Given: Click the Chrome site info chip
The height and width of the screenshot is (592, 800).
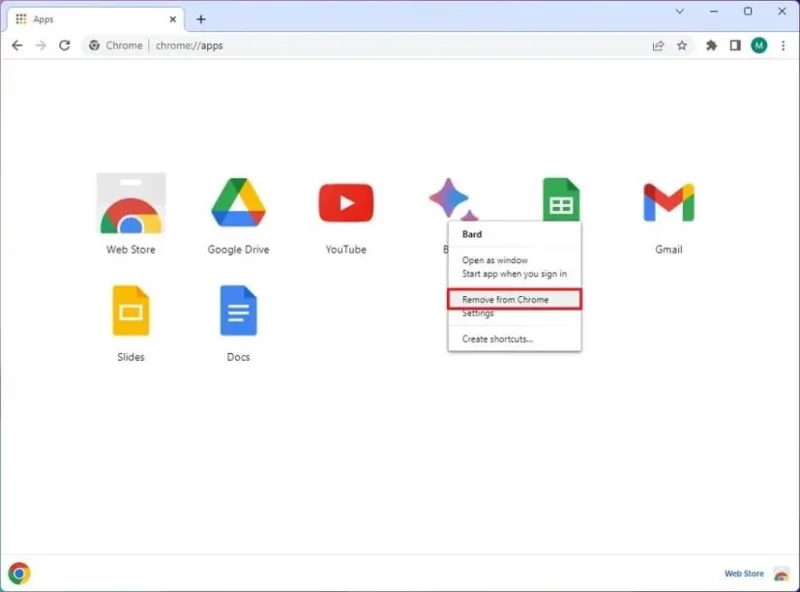Looking at the screenshot, I should pos(116,45).
